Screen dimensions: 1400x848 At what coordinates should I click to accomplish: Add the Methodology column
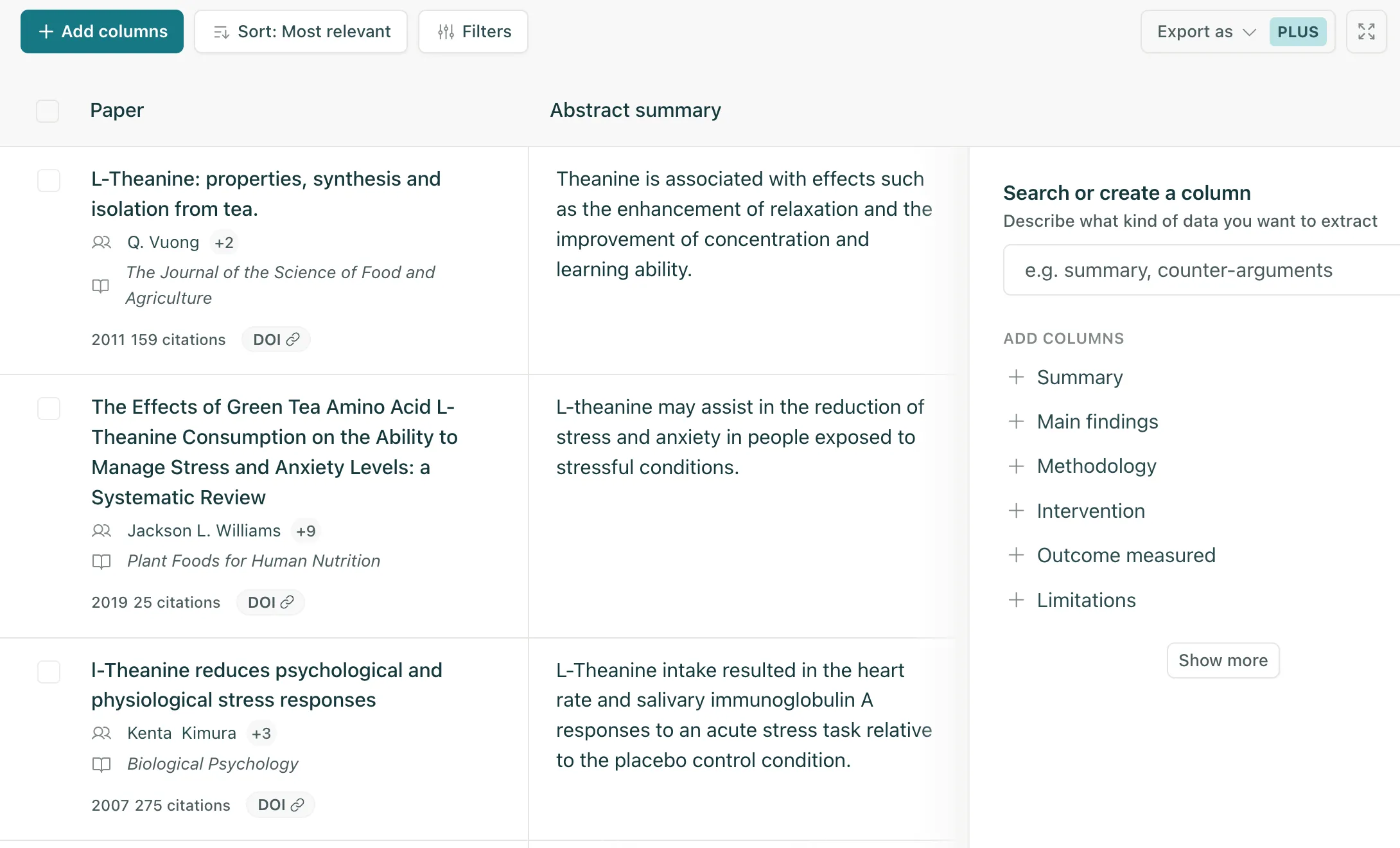(1096, 466)
